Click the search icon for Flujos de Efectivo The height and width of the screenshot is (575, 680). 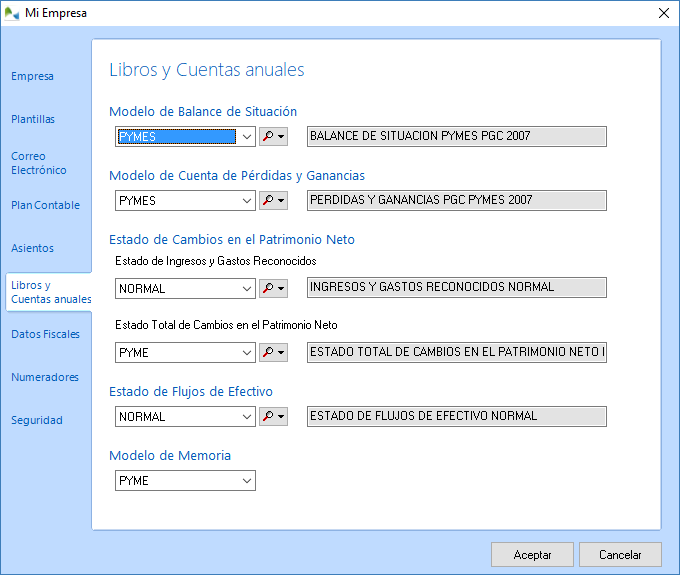point(273,416)
